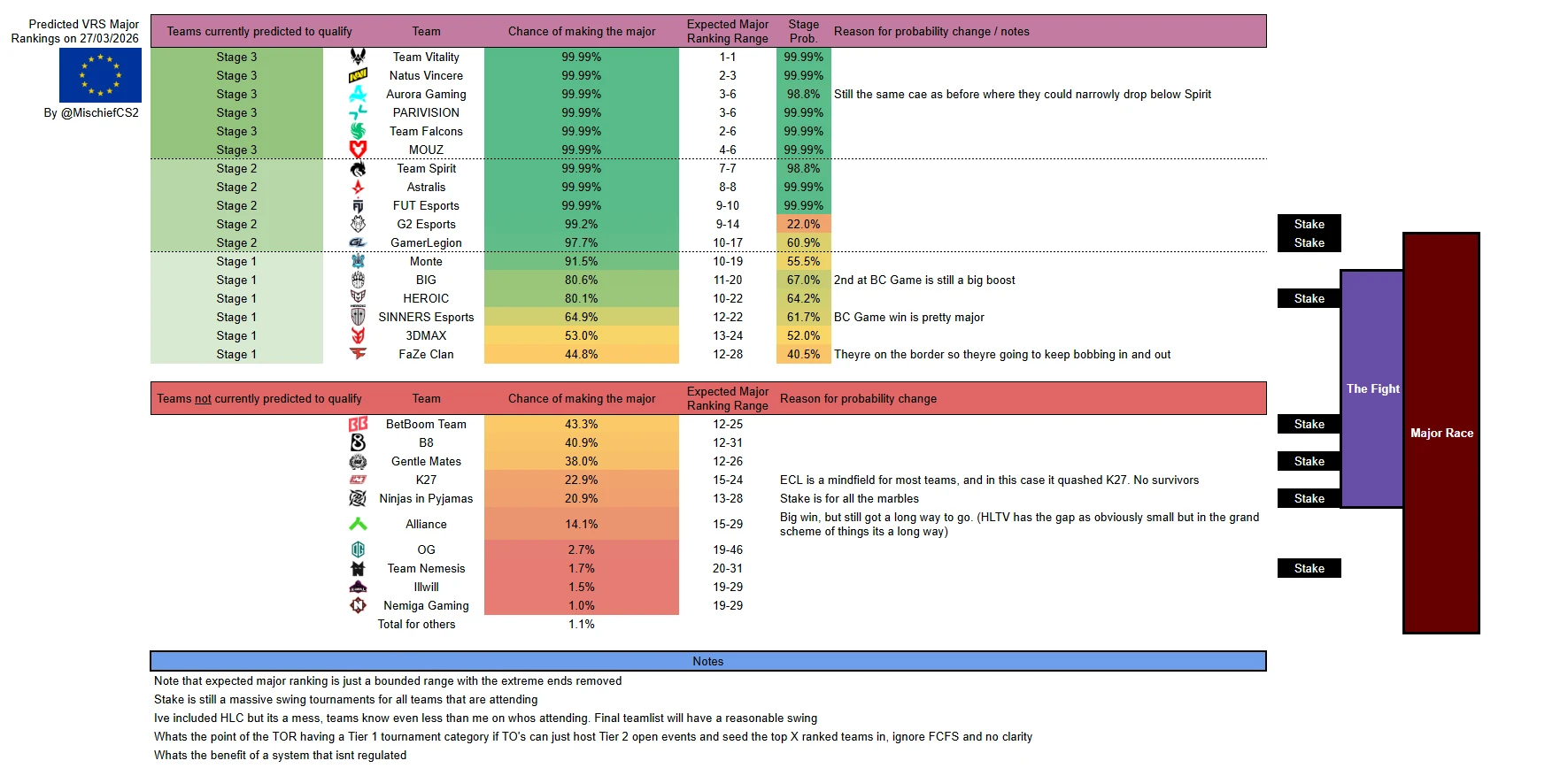1568x776 pixels.
Task: Select the Aurora Gaming logo
Action: tap(358, 94)
